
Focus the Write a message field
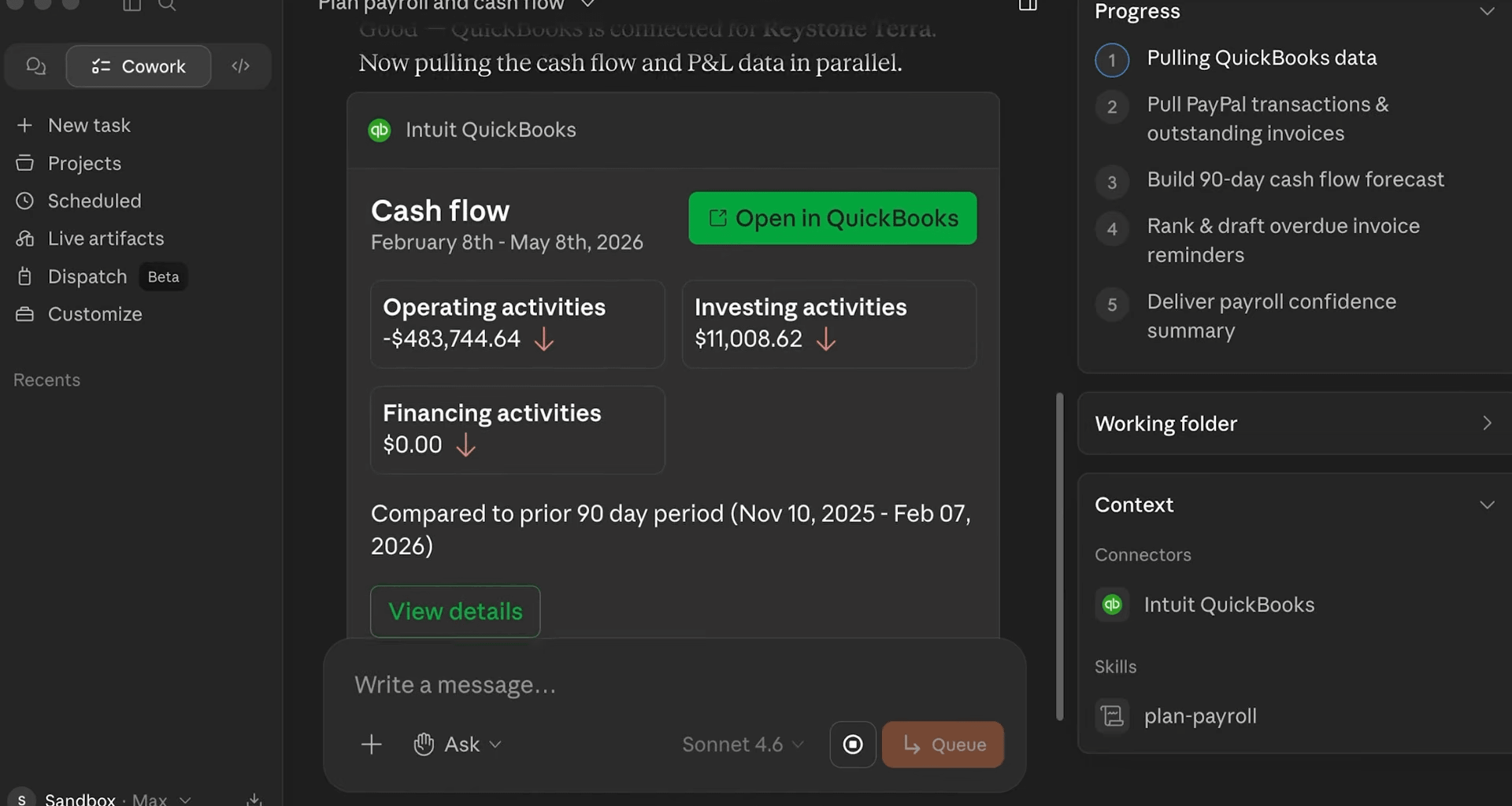674,685
